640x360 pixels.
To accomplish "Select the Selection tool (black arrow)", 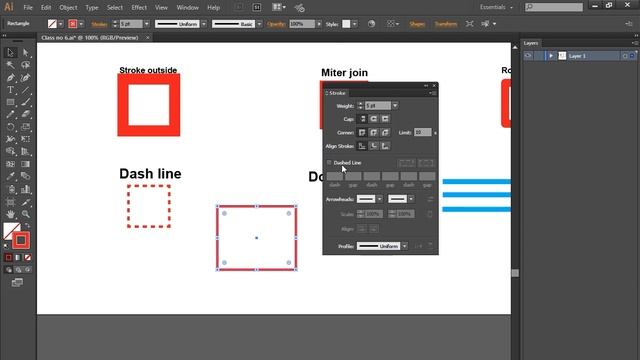I will tap(10, 52).
